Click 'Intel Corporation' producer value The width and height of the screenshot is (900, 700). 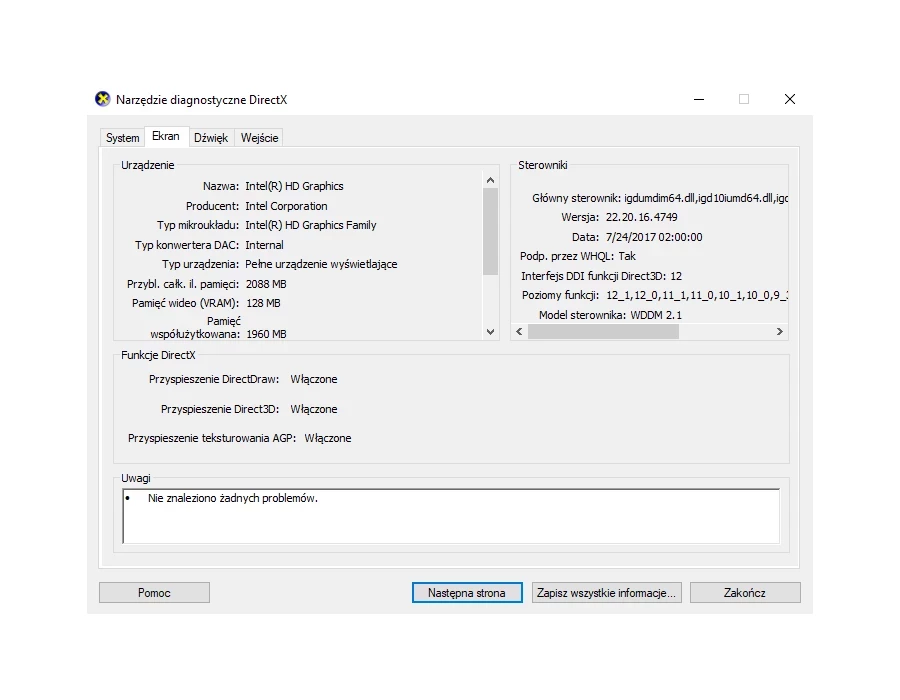click(x=286, y=206)
